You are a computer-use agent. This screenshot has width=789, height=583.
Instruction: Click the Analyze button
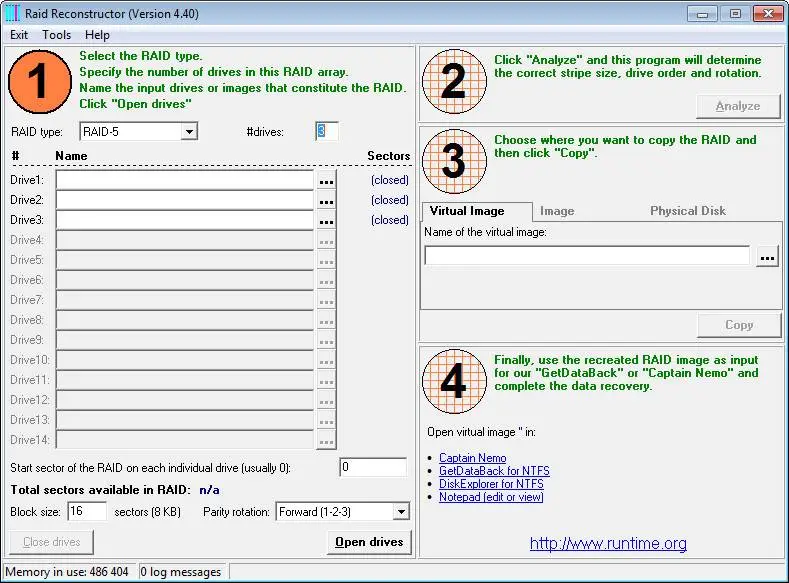coord(738,106)
